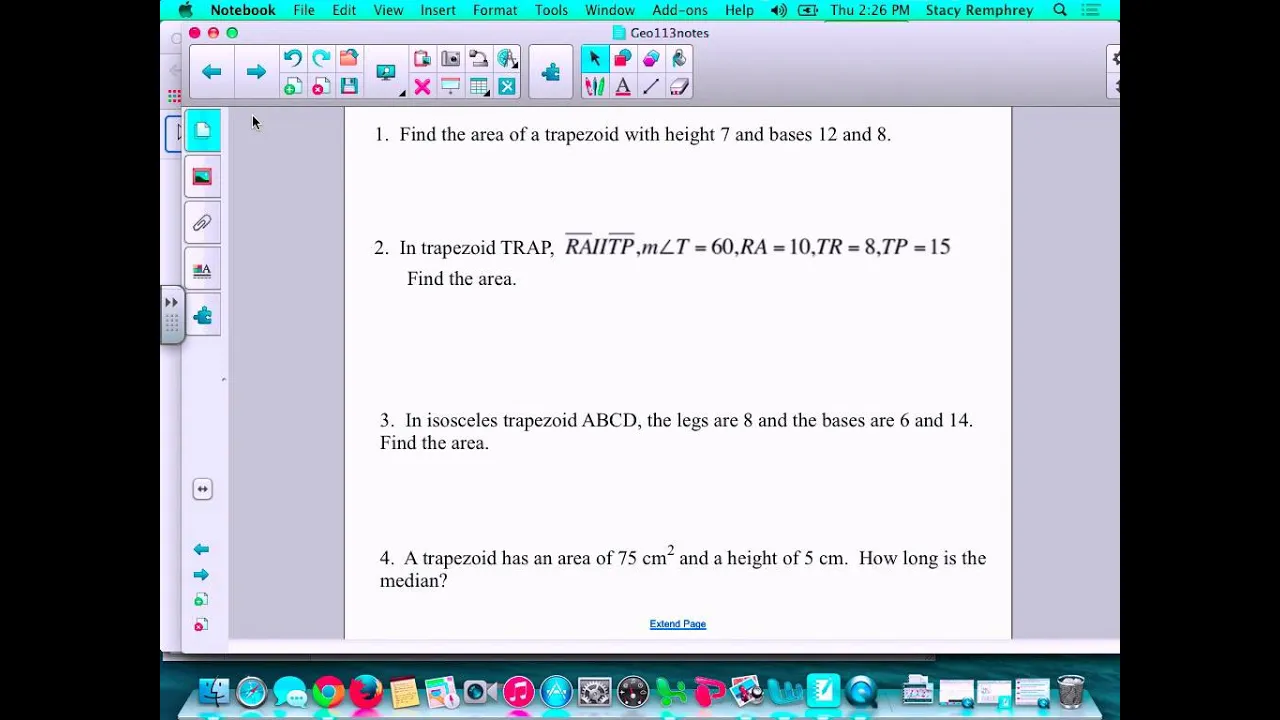Click Stacy Remphrey user name
Viewport: 1280px width, 720px height.
(979, 10)
